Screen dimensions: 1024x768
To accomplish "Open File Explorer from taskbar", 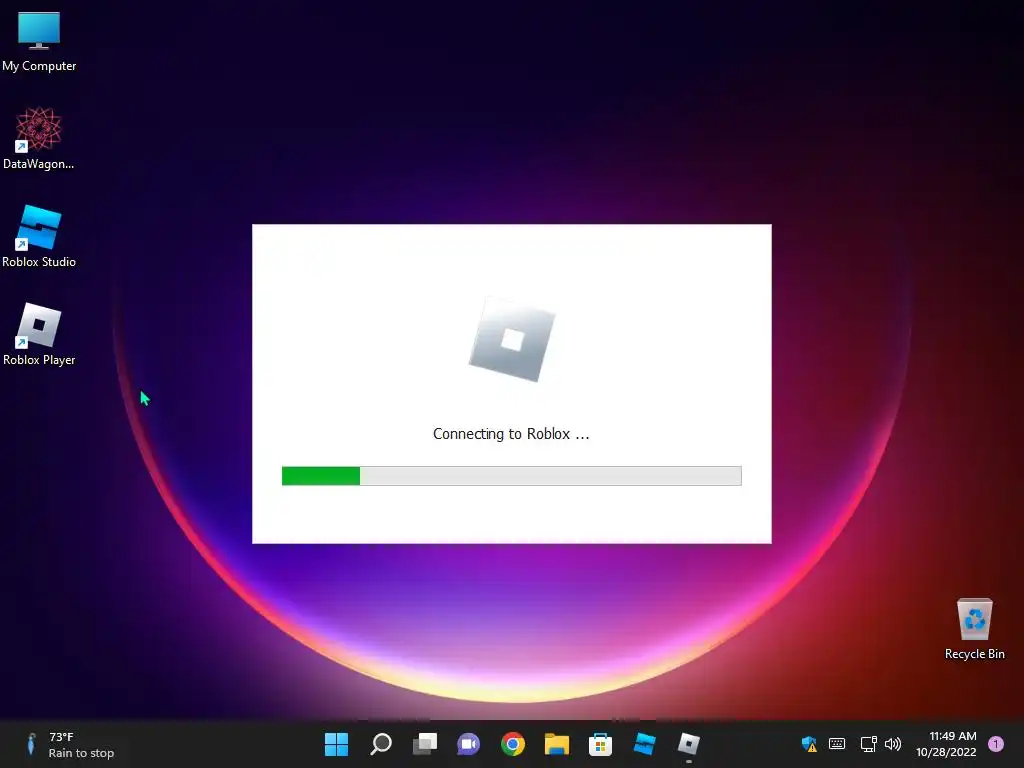I will pyautogui.click(x=556, y=744).
